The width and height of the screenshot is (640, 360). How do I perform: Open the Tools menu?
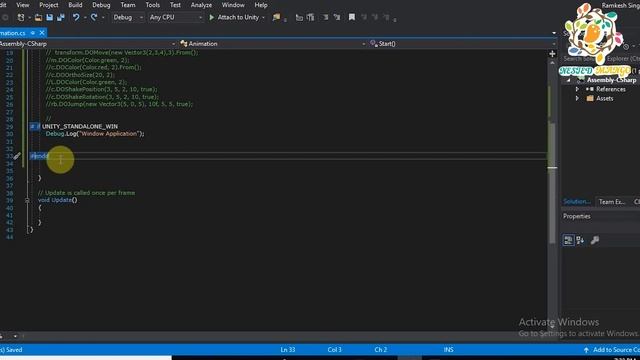click(x=153, y=5)
